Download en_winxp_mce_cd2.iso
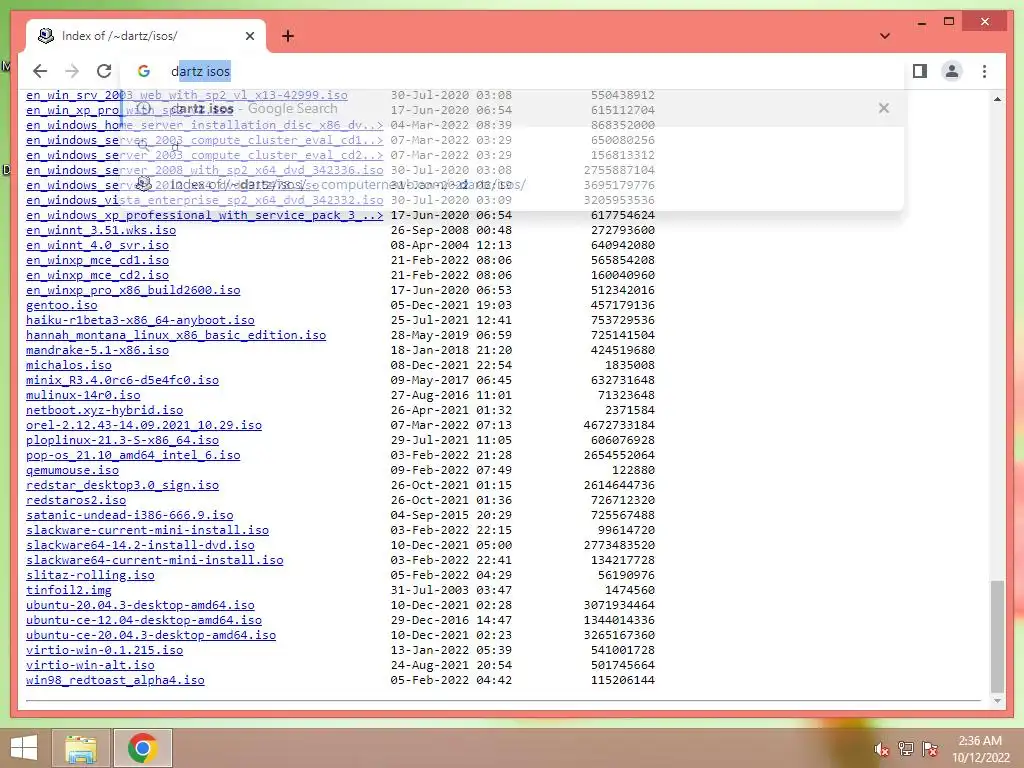The width and height of the screenshot is (1024, 768). click(x=97, y=275)
